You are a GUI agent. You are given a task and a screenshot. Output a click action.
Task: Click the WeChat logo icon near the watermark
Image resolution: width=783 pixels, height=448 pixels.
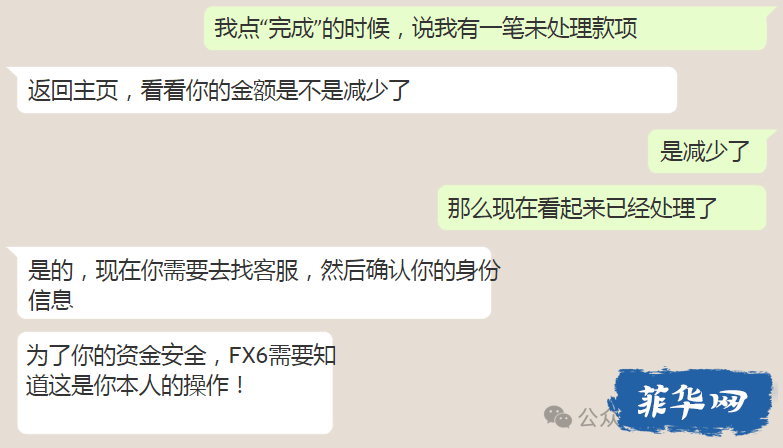558,417
